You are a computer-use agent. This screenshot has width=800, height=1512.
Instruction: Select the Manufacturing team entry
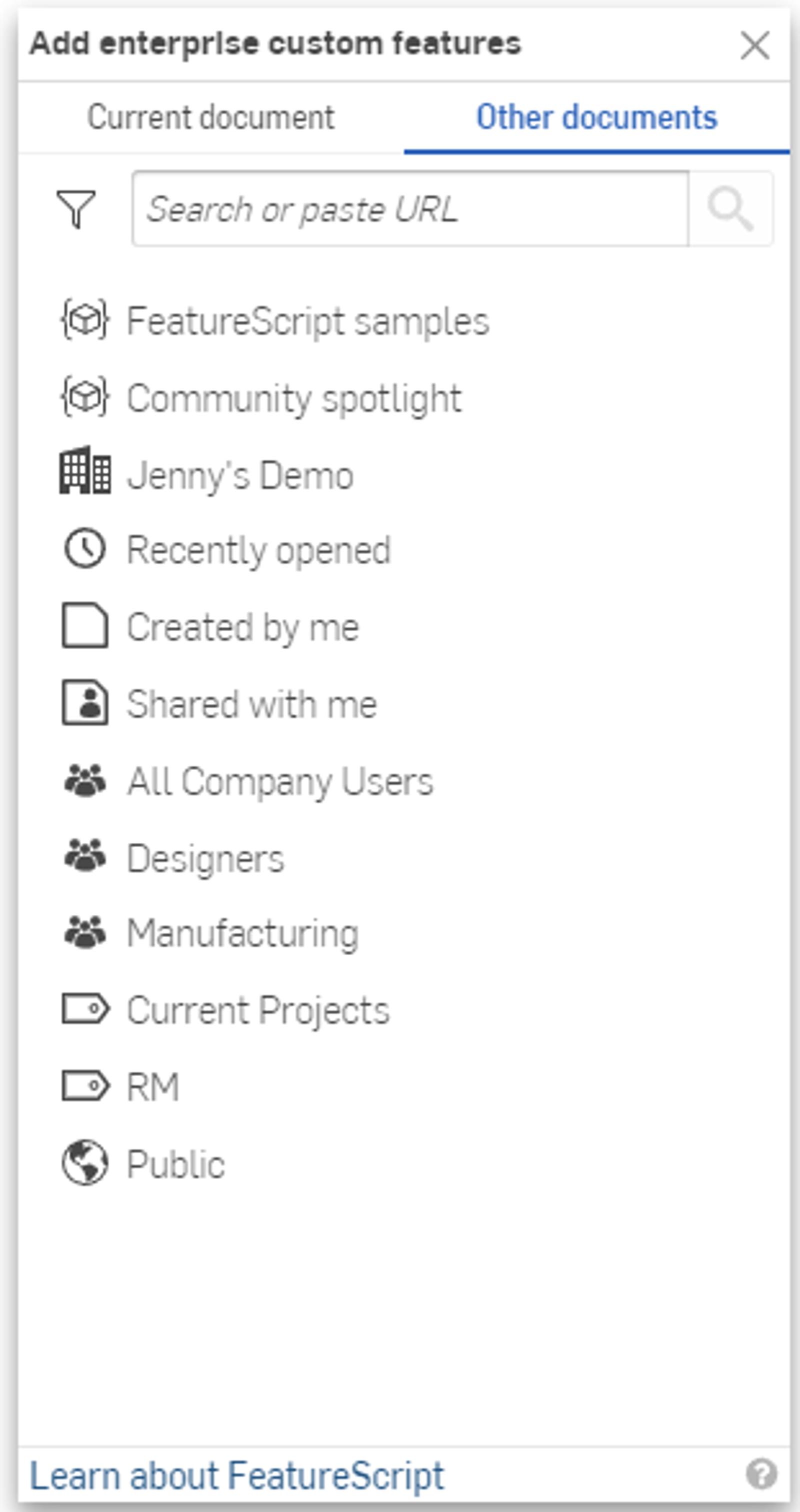tap(242, 933)
